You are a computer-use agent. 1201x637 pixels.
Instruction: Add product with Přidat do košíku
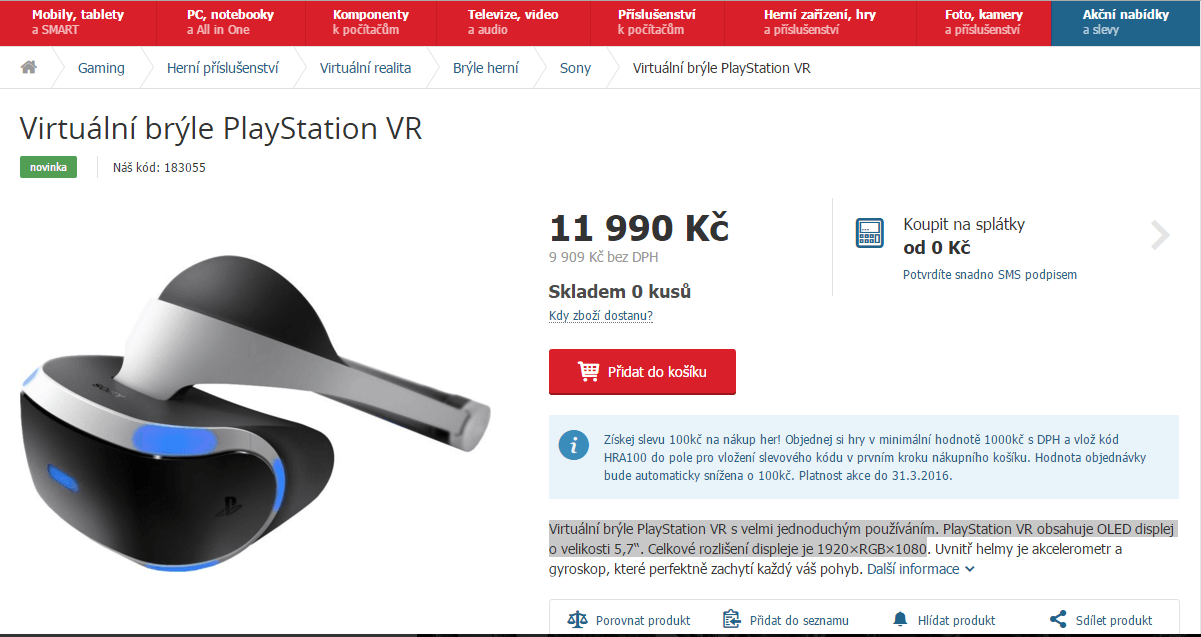pos(642,372)
